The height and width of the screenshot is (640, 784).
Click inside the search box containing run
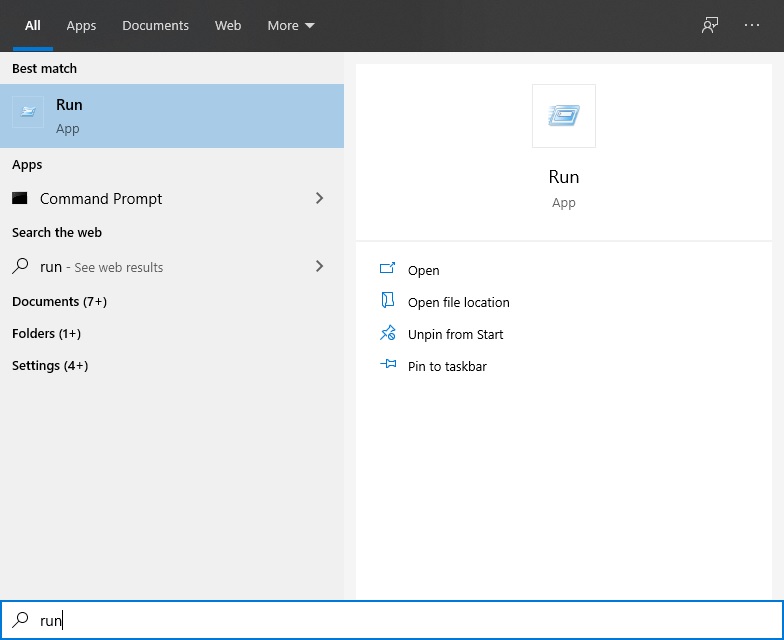pos(400,620)
